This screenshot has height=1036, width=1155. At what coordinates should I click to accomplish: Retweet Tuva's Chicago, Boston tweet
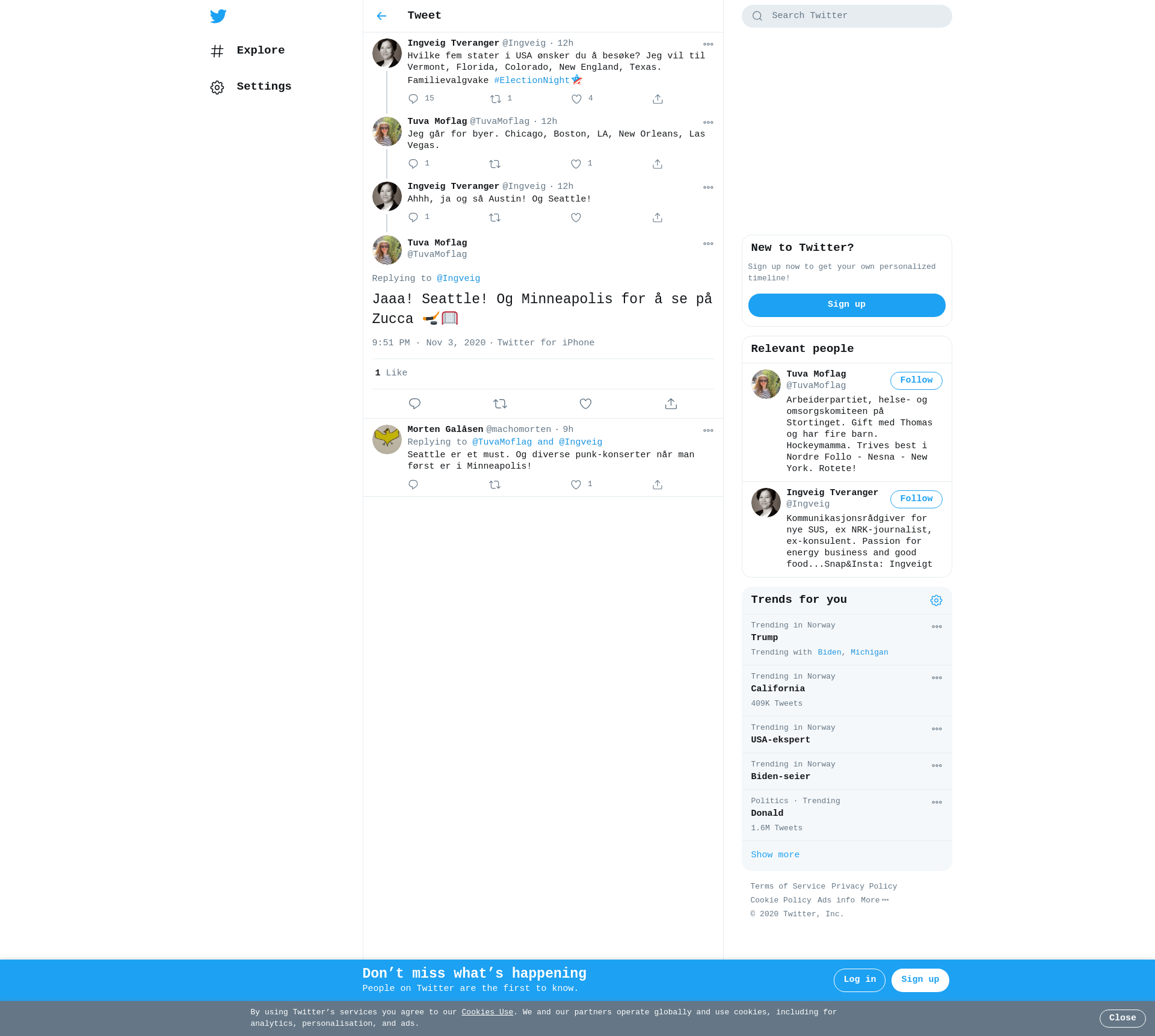point(495,164)
